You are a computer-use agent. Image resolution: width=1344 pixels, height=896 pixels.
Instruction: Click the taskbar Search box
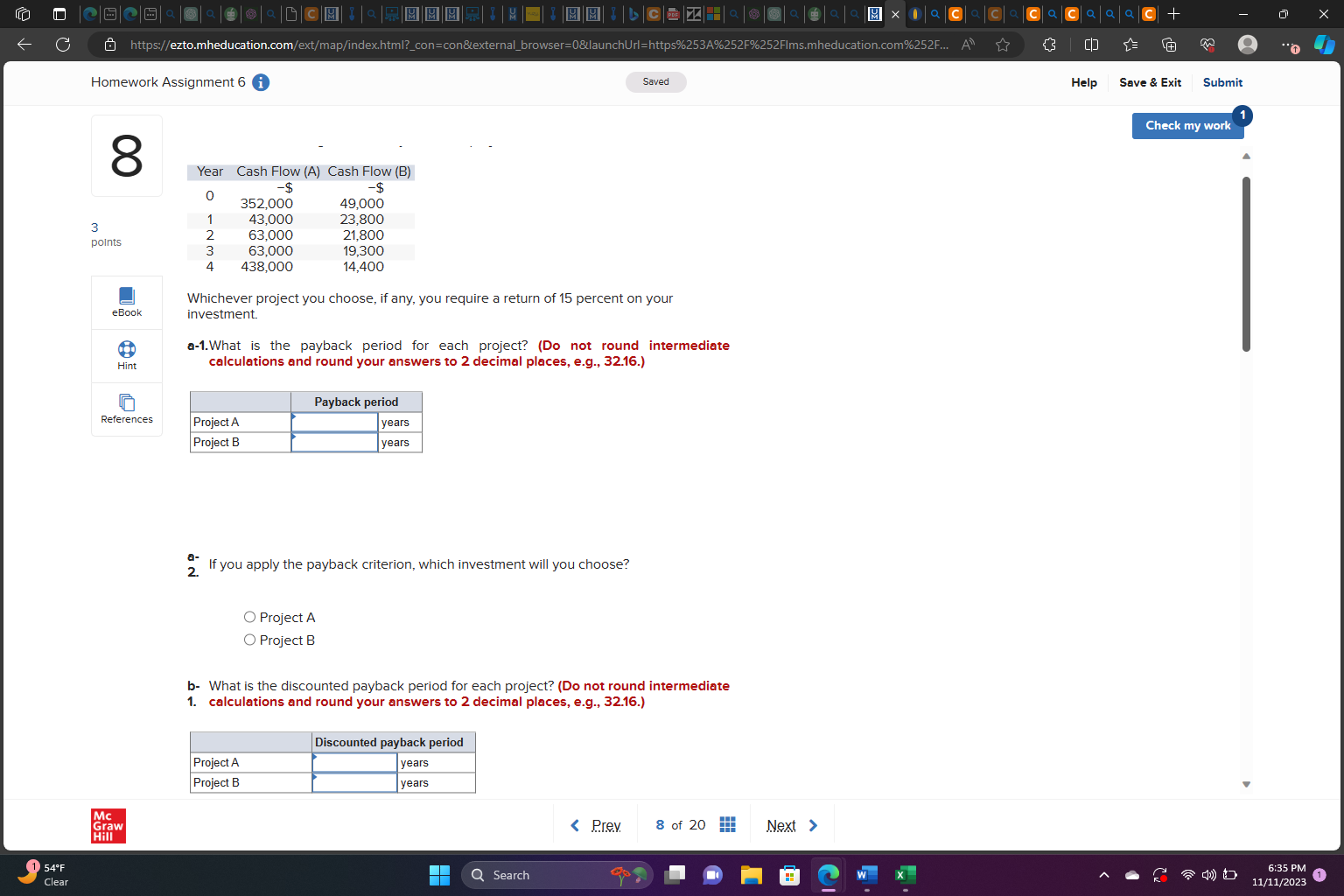pyautogui.click(x=556, y=875)
